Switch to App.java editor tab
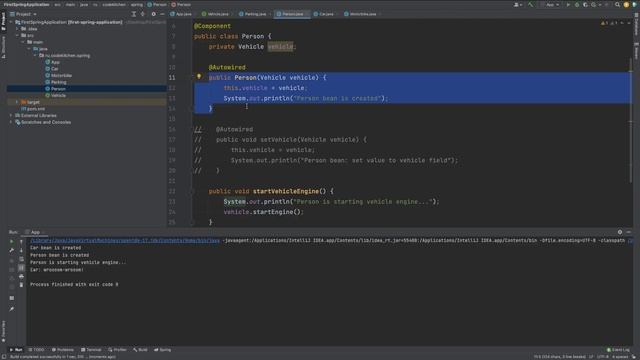640x360 pixels. 181,14
